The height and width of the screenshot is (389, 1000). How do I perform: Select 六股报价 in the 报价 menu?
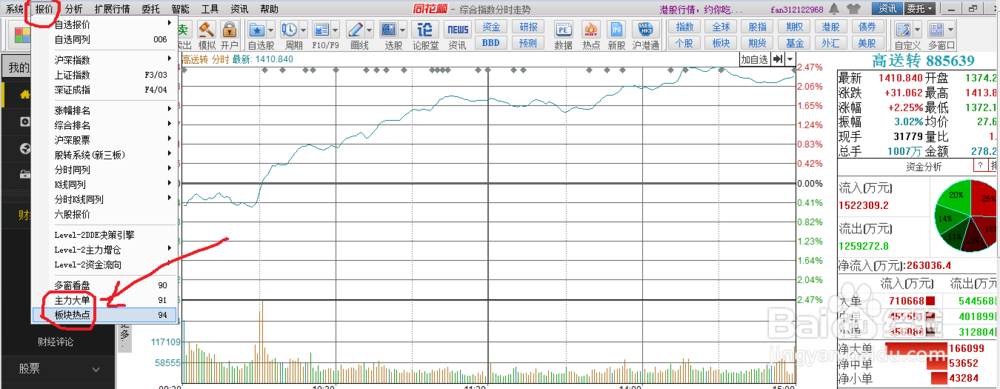(x=105, y=214)
